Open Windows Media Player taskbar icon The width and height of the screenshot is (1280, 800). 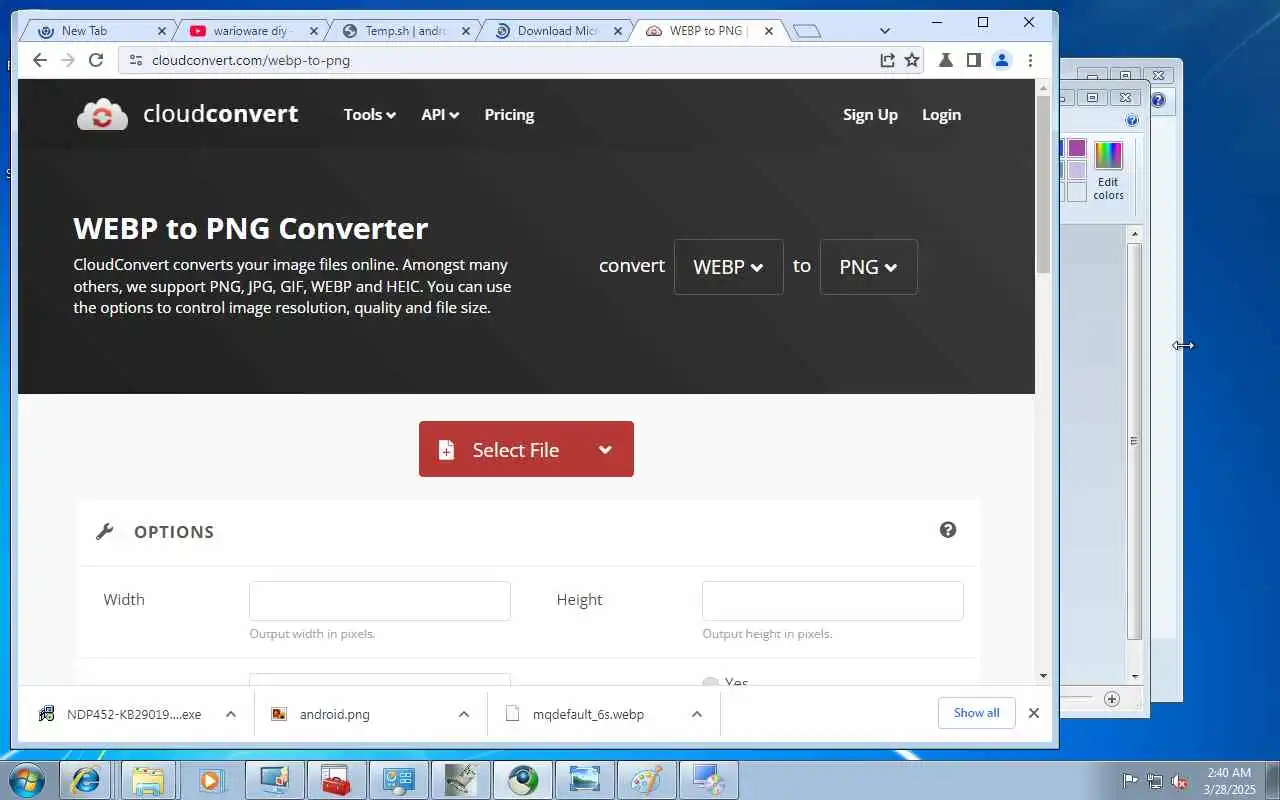click(x=210, y=779)
